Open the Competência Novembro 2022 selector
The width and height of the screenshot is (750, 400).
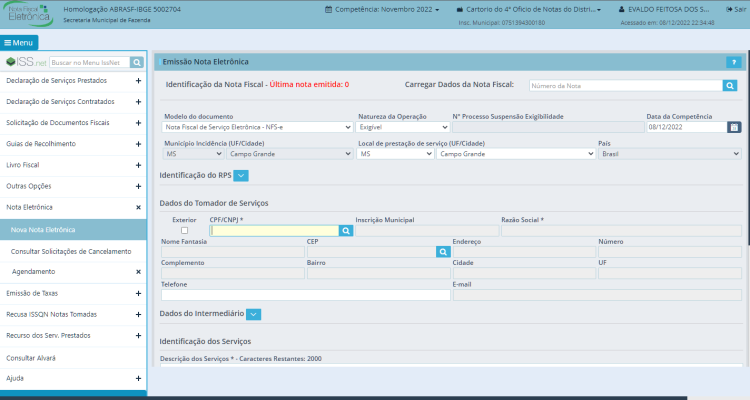pyautogui.click(x=382, y=9)
